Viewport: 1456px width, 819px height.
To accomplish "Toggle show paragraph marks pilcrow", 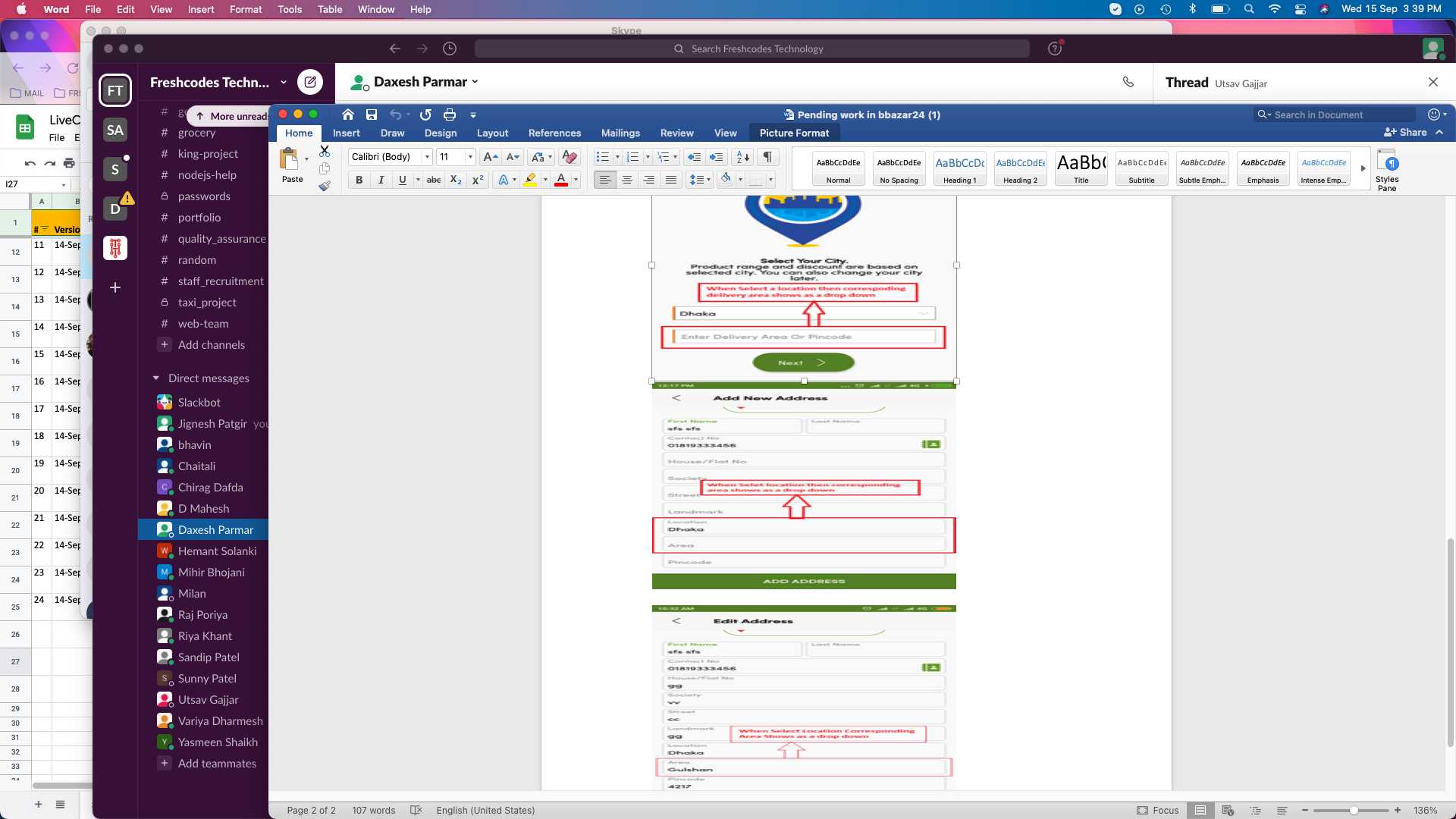I will [x=767, y=157].
